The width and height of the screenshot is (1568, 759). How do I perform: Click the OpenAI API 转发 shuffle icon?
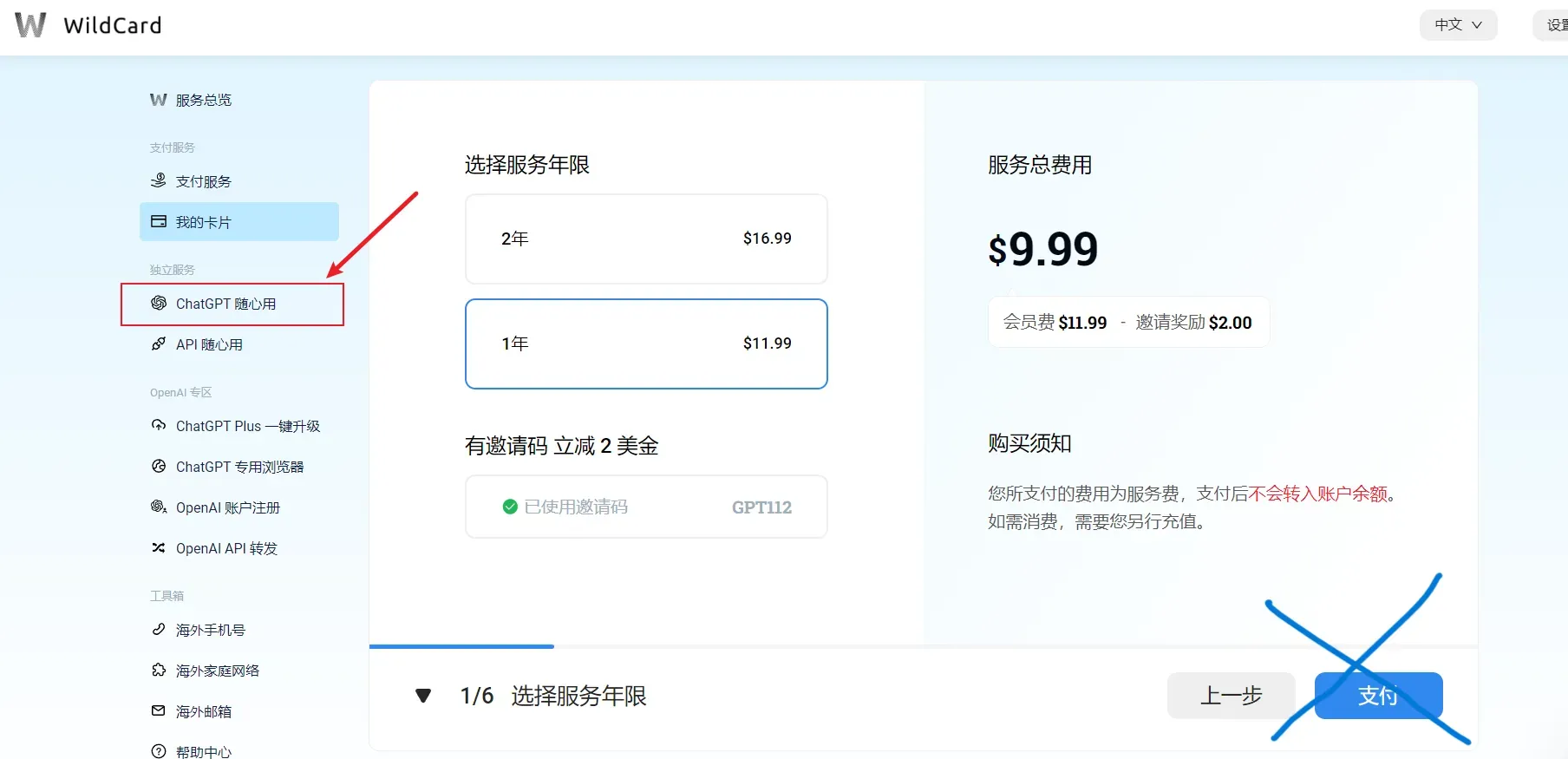click(159, 547)
